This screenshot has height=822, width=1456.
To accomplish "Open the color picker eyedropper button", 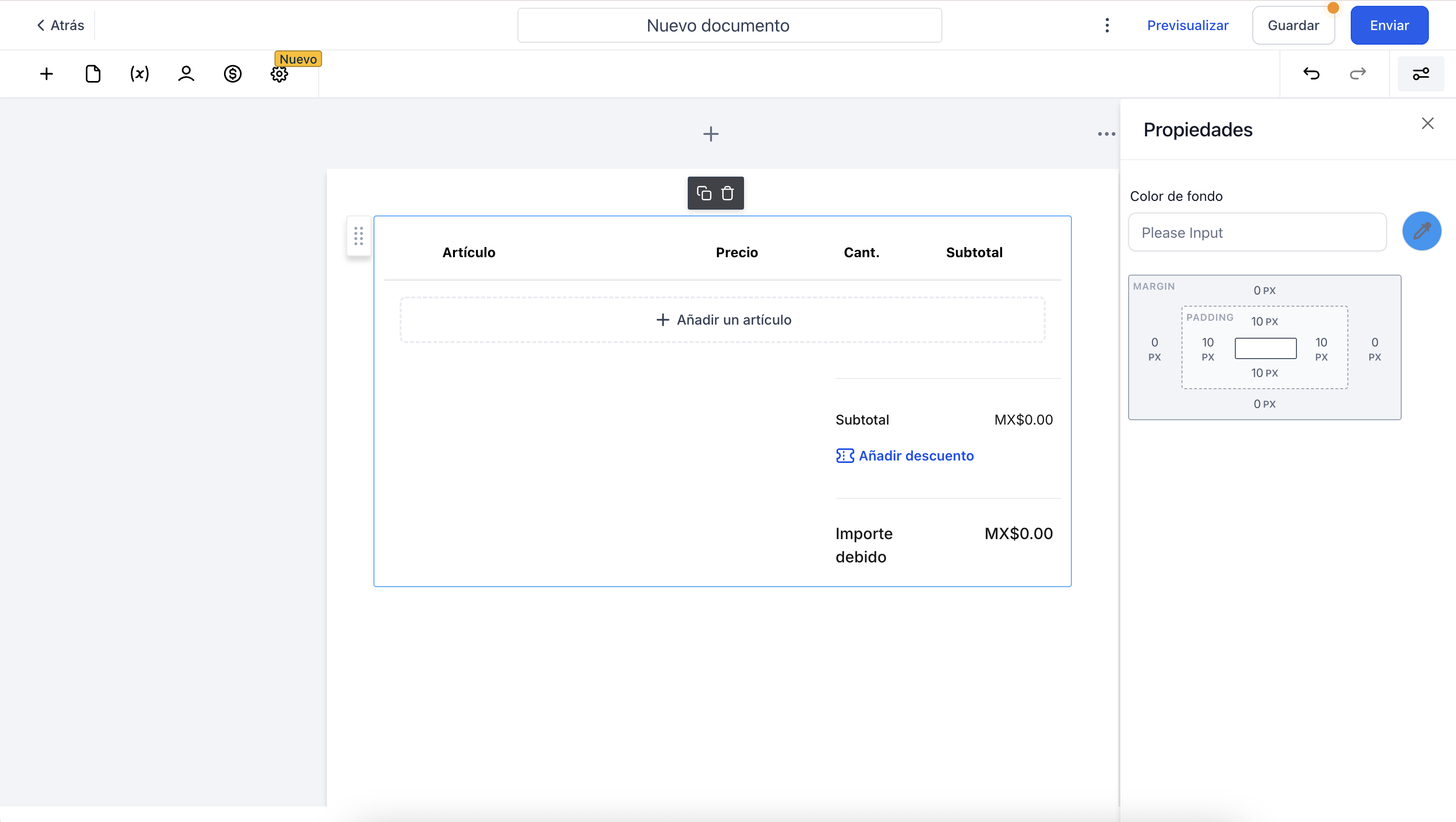I will coord(1421,231).
